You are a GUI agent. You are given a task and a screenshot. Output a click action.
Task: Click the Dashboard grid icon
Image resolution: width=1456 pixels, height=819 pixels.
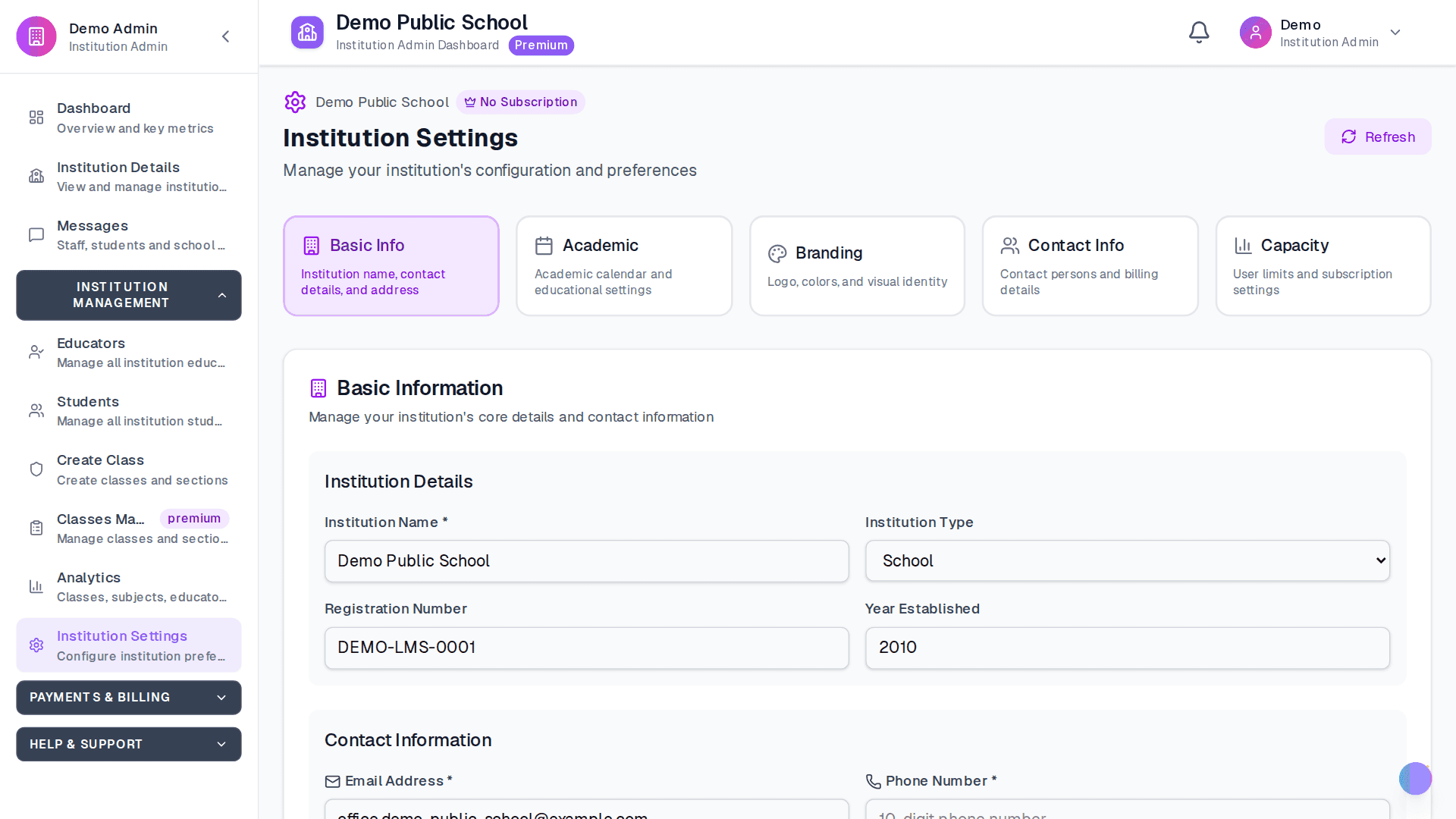(36, 118)
